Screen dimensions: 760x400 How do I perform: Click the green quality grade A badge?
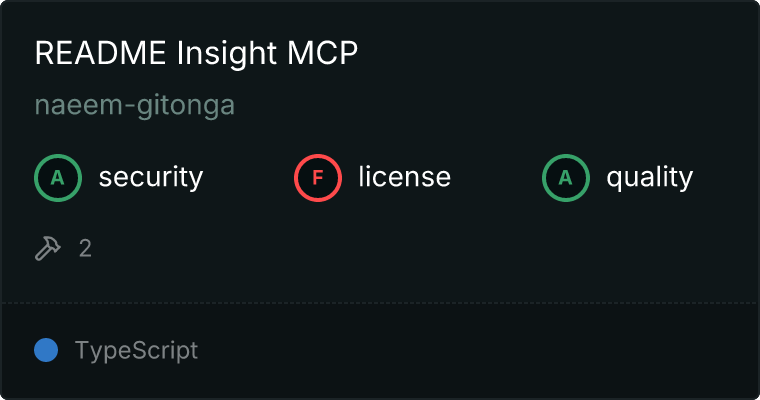pyautogui.click(x=566, y=178)
